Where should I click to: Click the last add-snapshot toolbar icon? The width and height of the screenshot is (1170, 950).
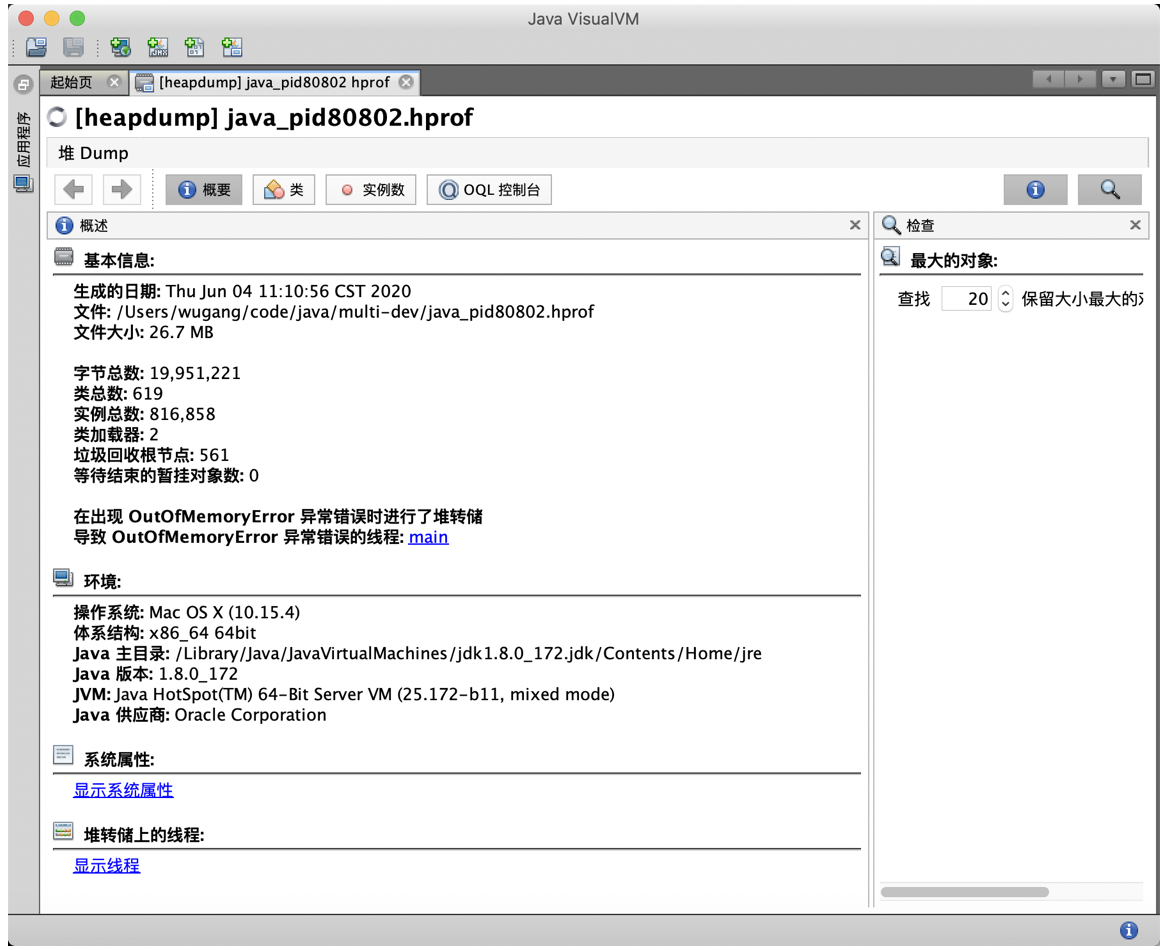pos(231,47)
